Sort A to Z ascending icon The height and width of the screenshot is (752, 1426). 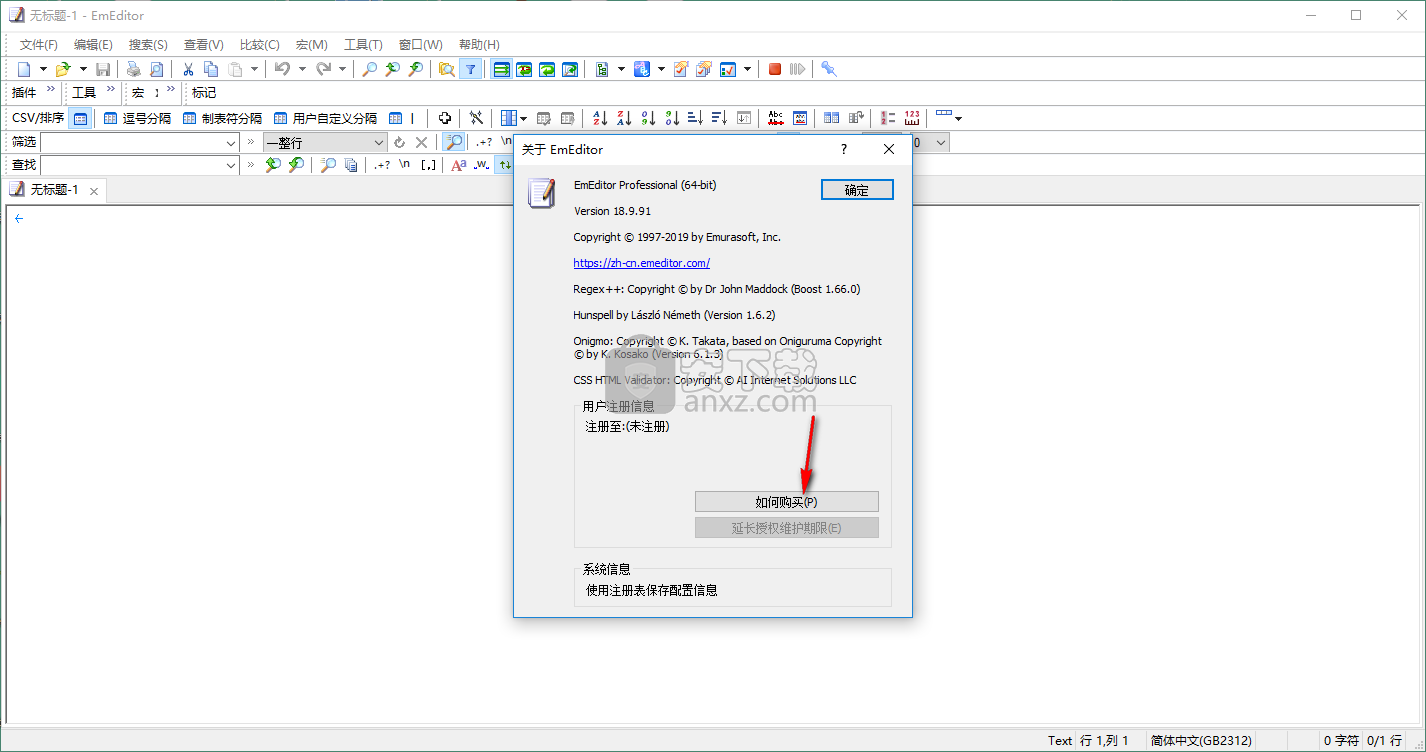(x=600, y=118)
